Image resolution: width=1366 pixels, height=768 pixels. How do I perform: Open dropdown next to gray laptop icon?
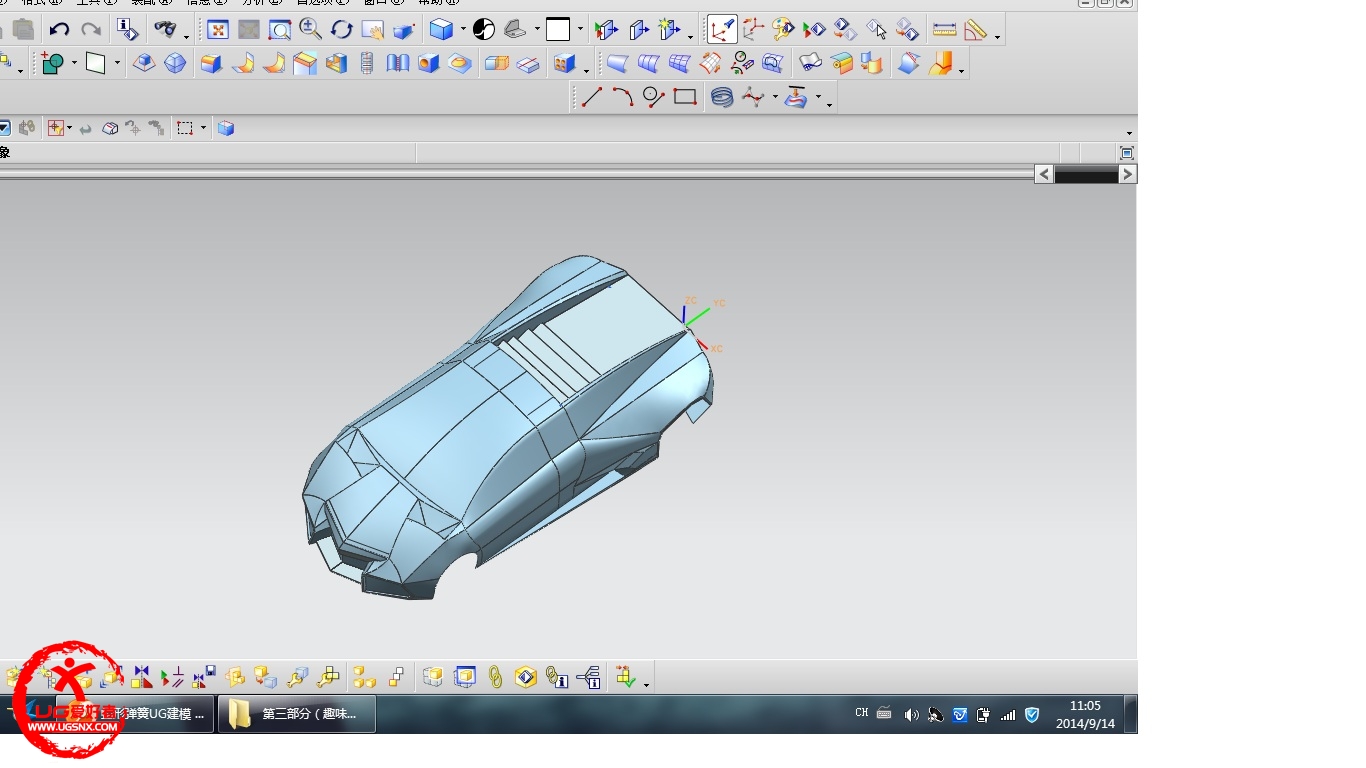pos(537,30)
